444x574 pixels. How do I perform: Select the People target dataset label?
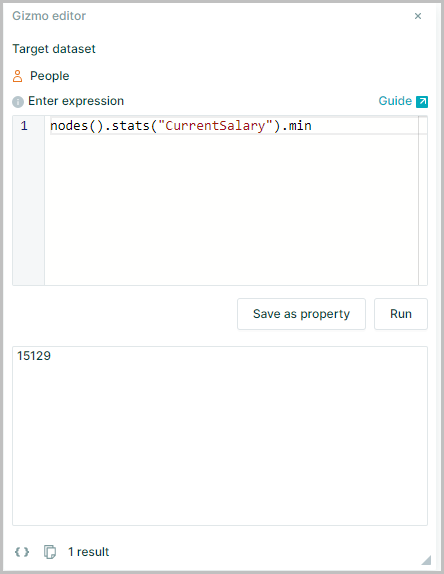point(49,76)
